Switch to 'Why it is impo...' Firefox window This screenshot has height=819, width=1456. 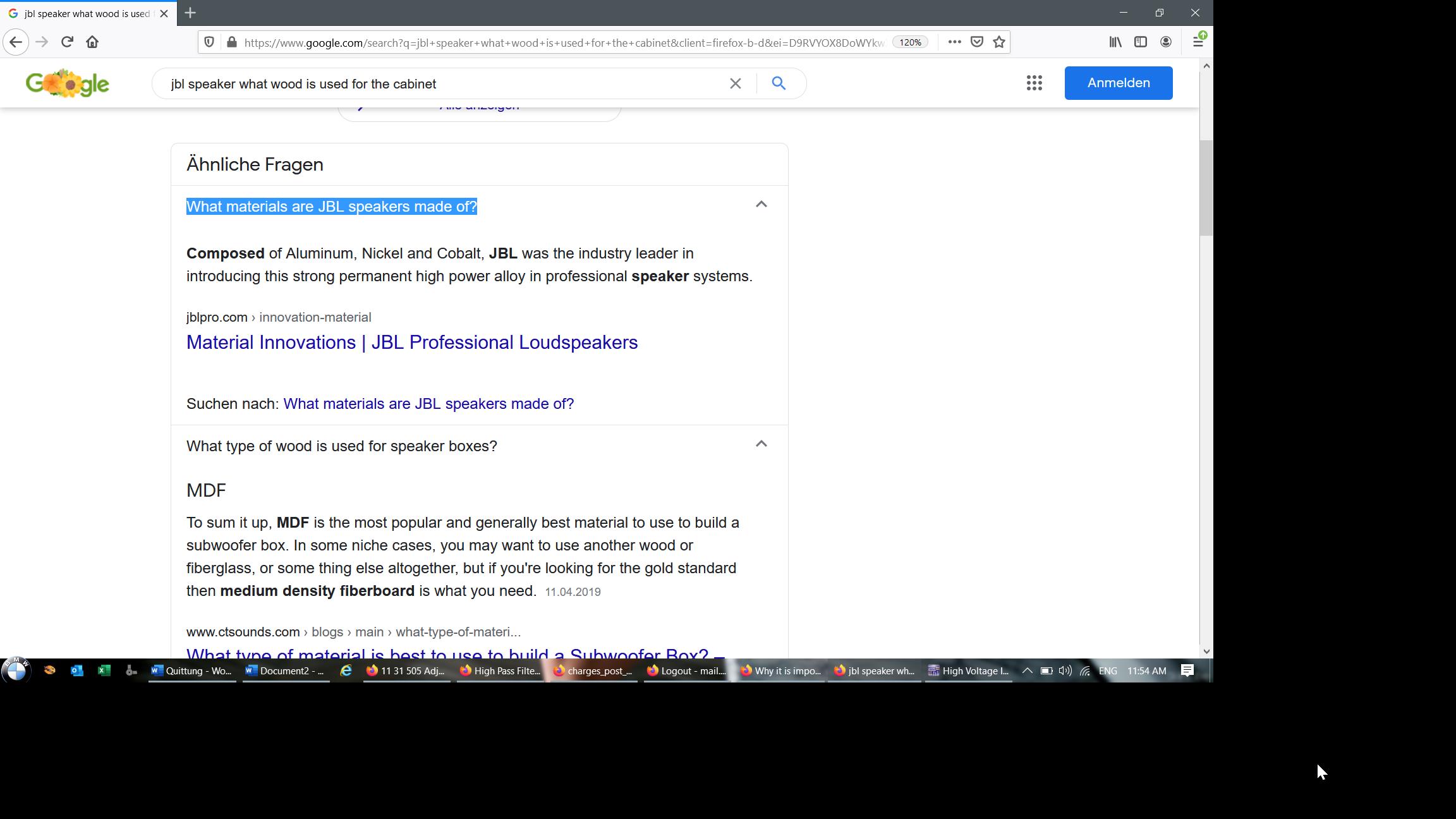tap(780, 670)
